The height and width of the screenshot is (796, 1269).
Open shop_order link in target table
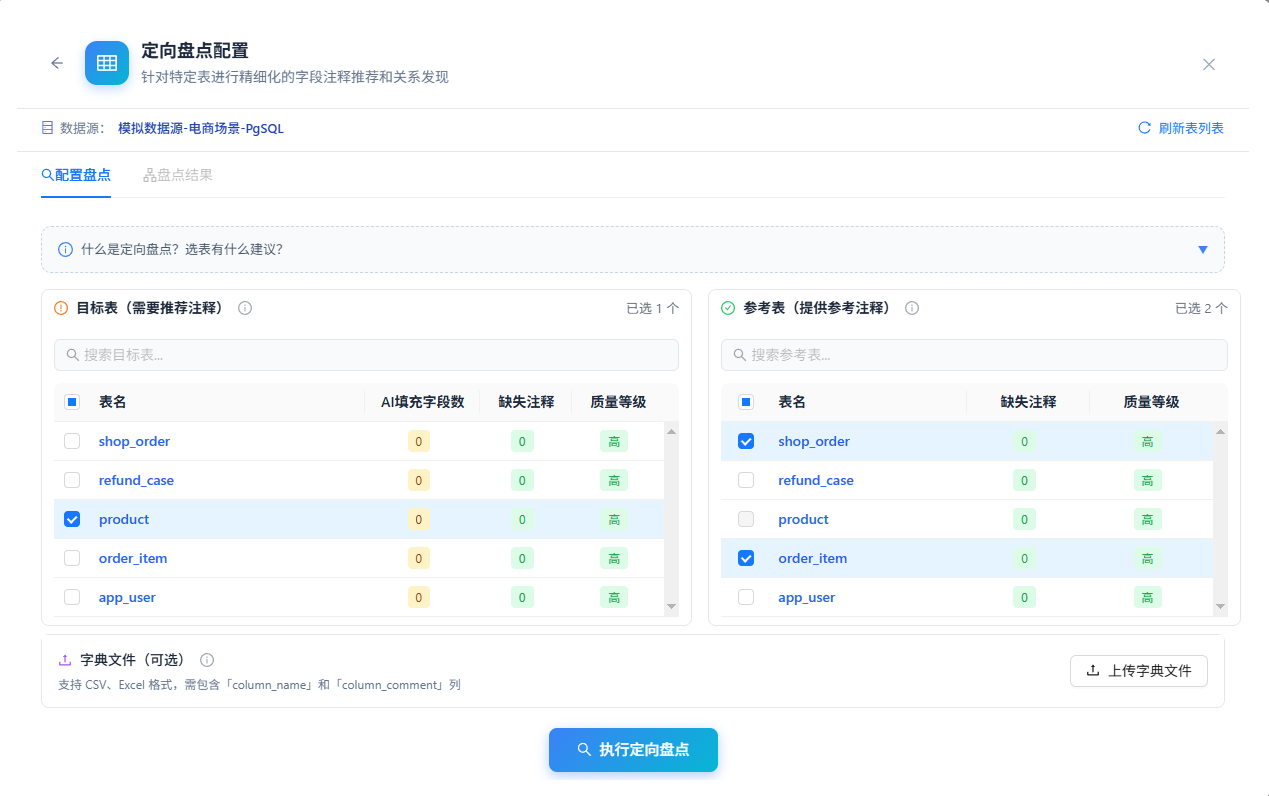134,441
